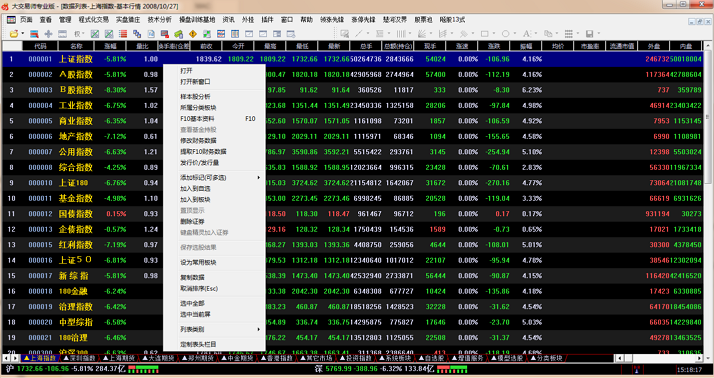Click the yellow open-folder toolbar icon

click(14, 34)
